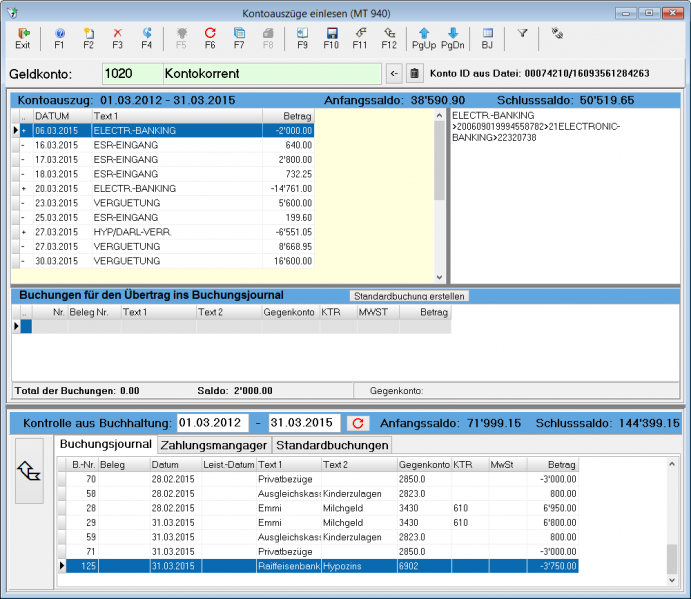This screenshot has width=691, height=599.
Task: Select the 30.03.2015 VERGUETUNG row
Action: coord(163,261)
